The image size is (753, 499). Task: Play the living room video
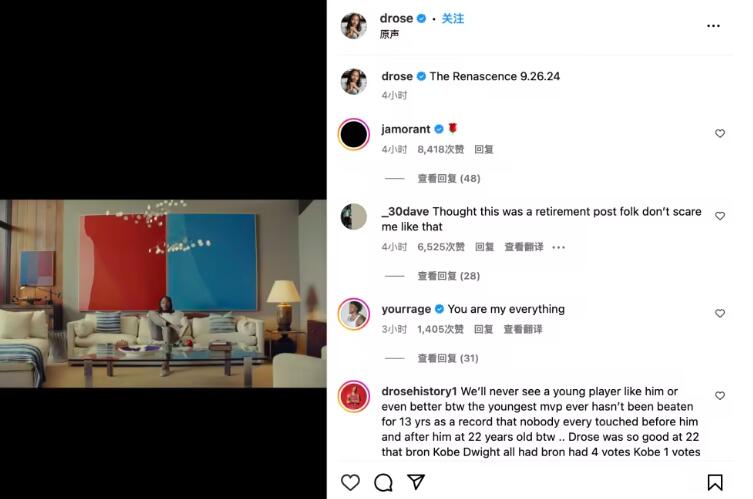point(163,293)
